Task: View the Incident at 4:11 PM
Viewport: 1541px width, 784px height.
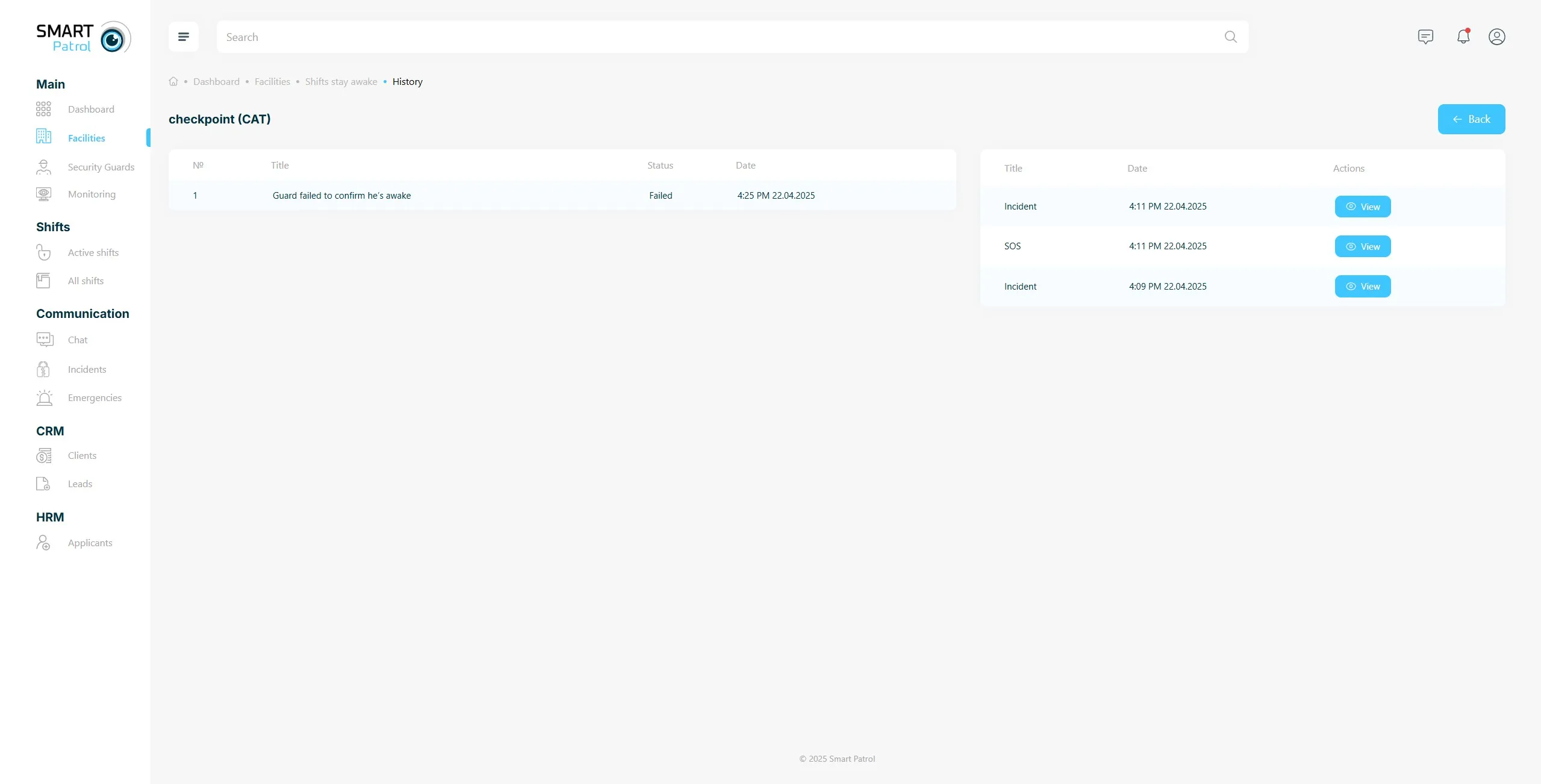Action: [1363, 207]
